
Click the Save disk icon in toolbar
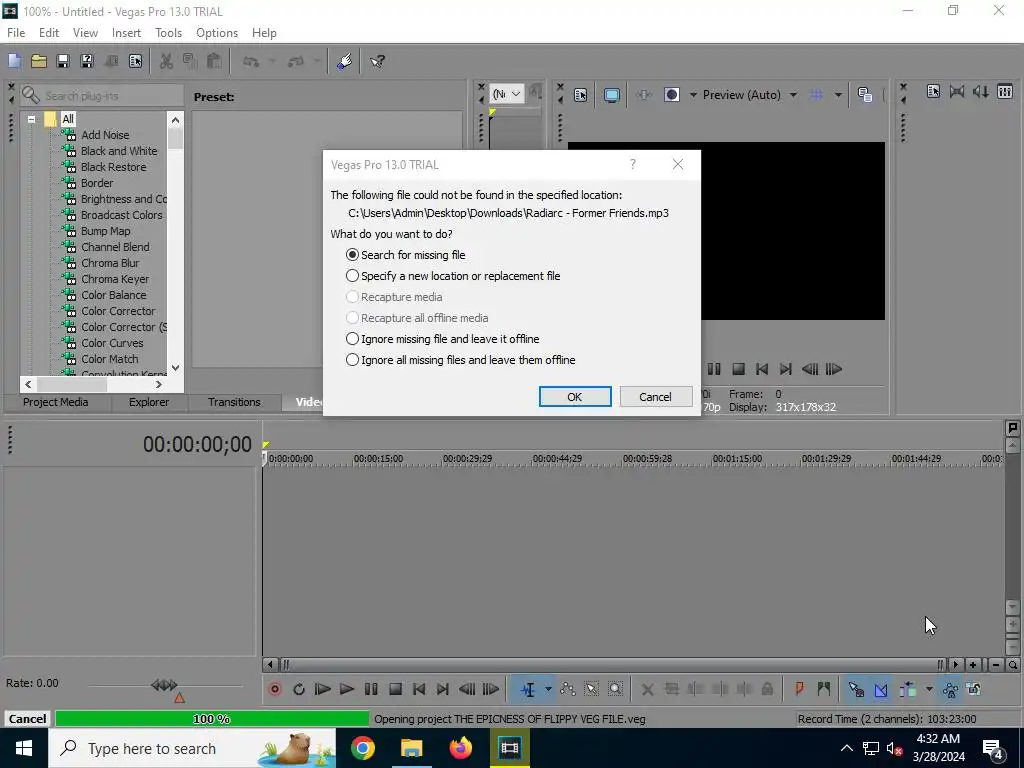(63, 61)
